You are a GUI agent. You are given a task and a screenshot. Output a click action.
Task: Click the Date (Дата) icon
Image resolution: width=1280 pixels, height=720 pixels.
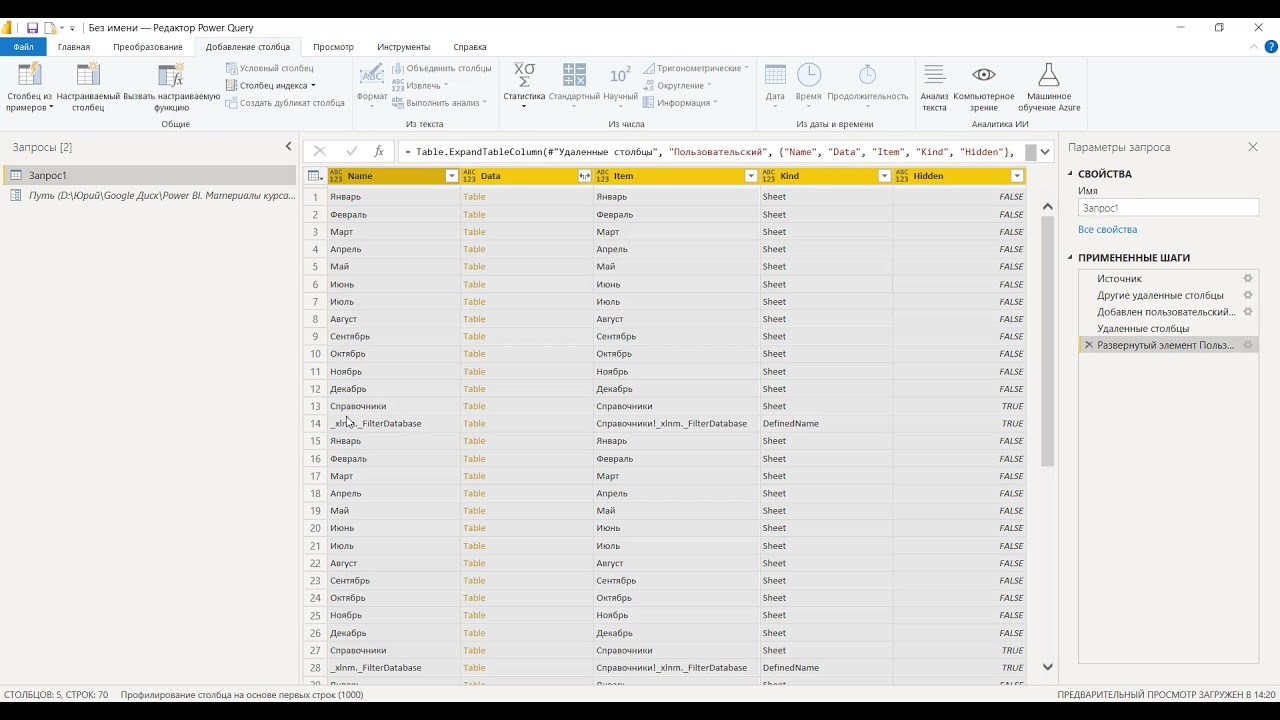pyautogui.click(x=775, y=75)
